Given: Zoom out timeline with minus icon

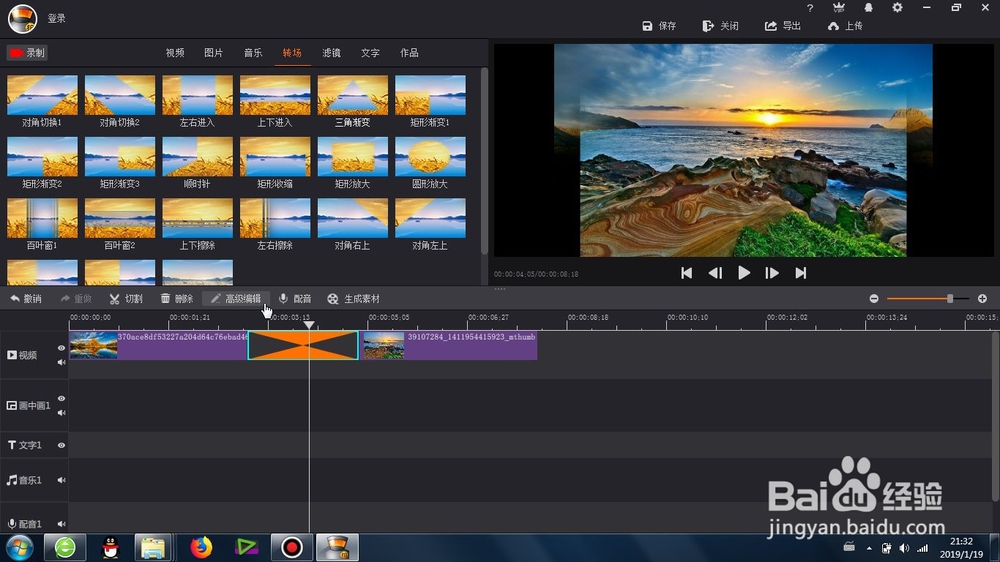Looking at the screenshot, I should (874, 299).
